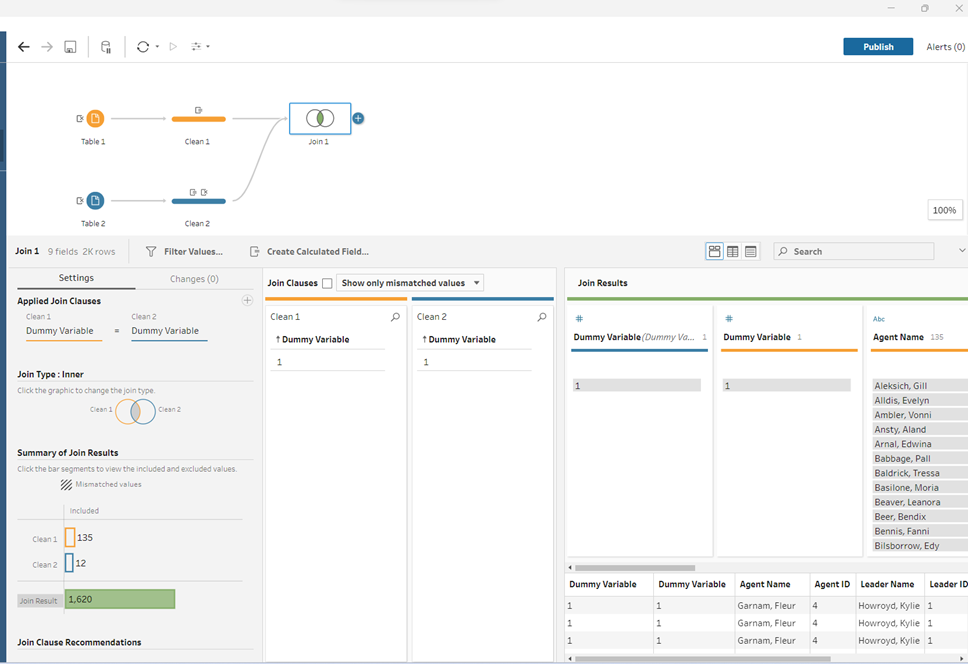Select the Clean 2 step bar
This screenshot has width=968, height=664.
(x=198, y=201)
